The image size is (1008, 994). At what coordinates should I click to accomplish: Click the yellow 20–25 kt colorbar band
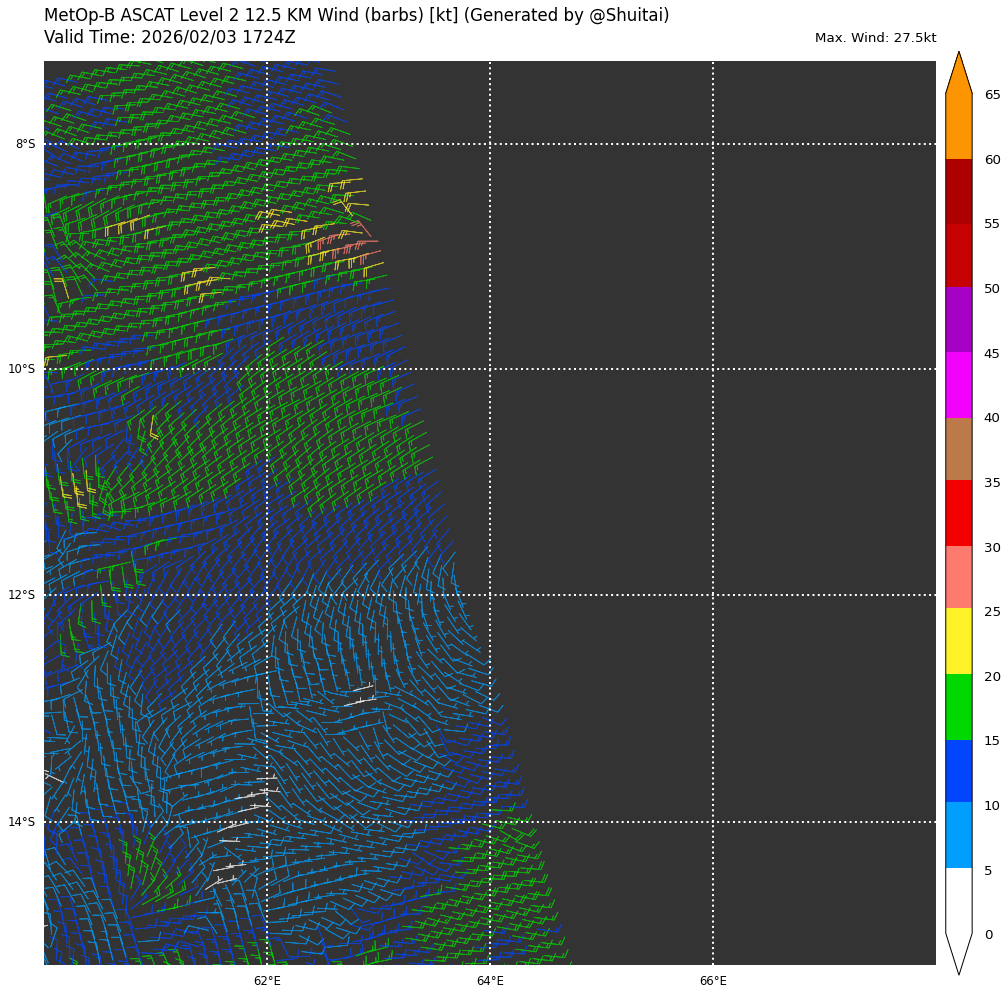coord(958,641)
